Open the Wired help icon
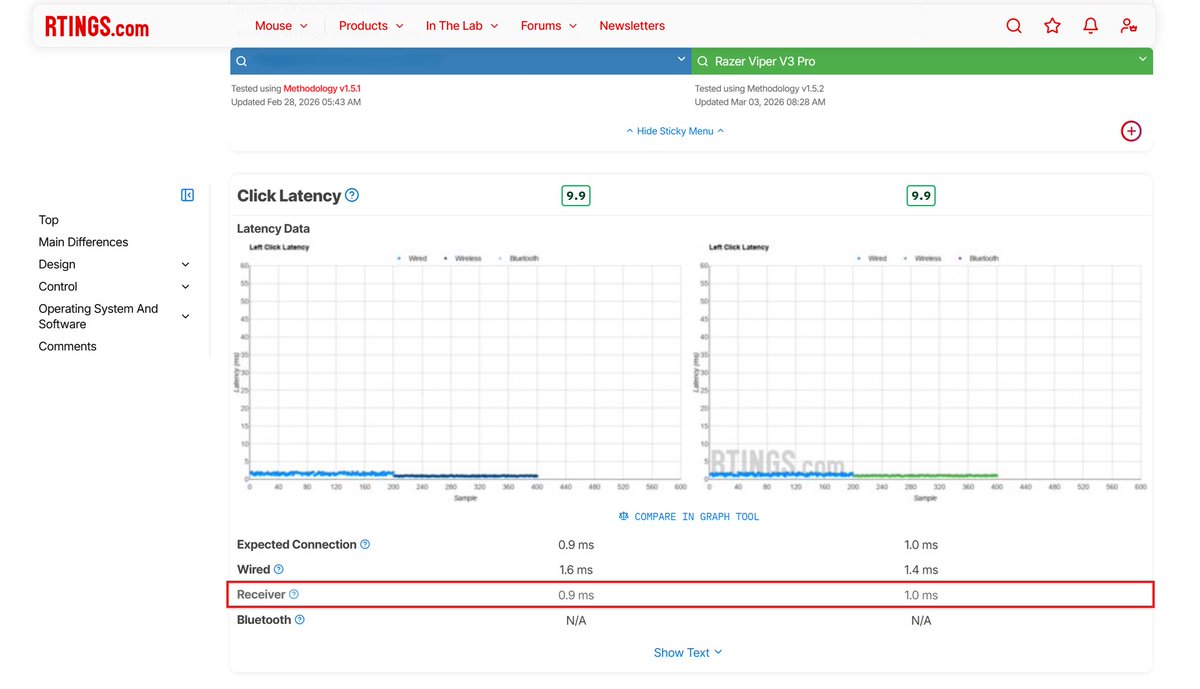Viewport: 1200px width, 689px height. [x=279, y=570]
